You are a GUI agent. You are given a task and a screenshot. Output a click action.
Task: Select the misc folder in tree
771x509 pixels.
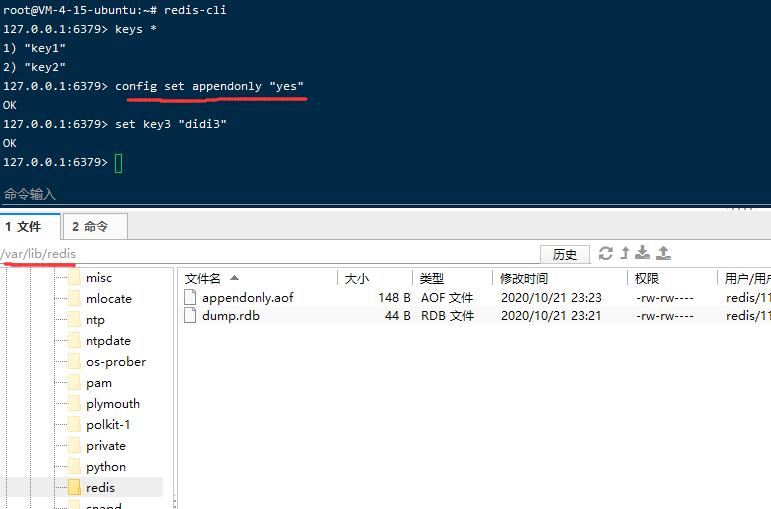[99, 278]
